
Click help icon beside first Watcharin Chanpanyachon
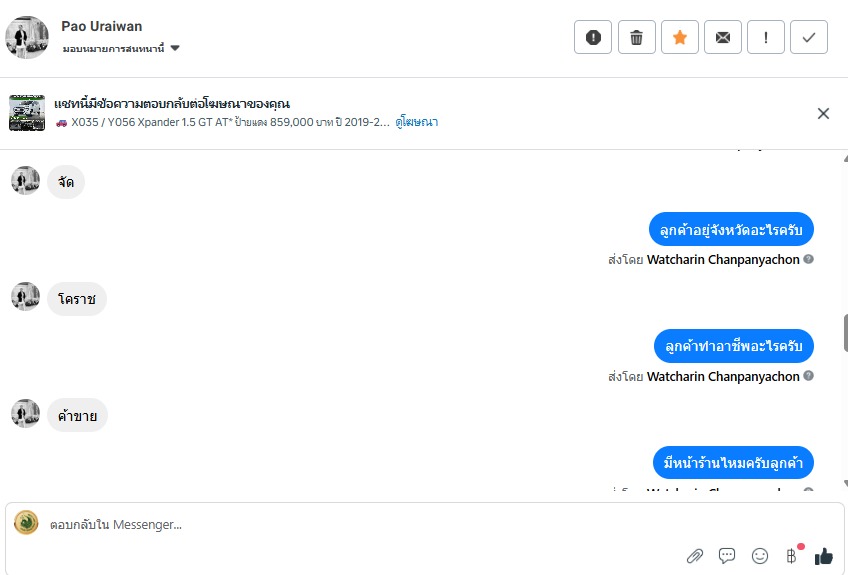click(808, 259)
